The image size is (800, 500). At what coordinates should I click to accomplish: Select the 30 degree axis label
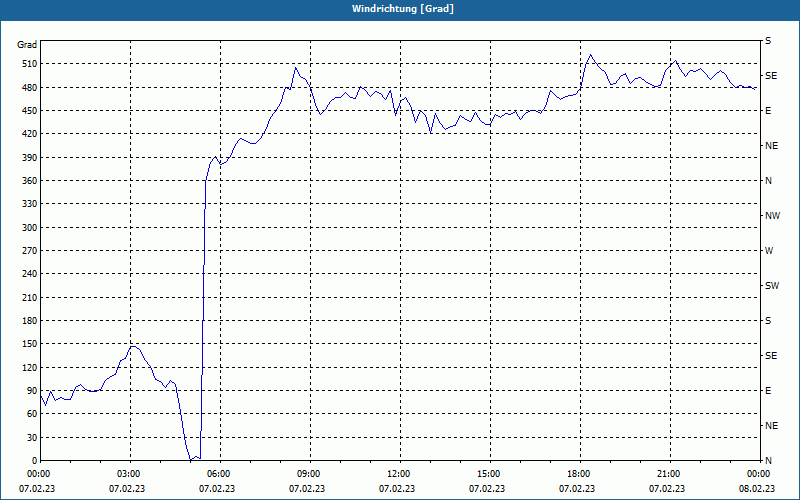click(x=32, y=437)
